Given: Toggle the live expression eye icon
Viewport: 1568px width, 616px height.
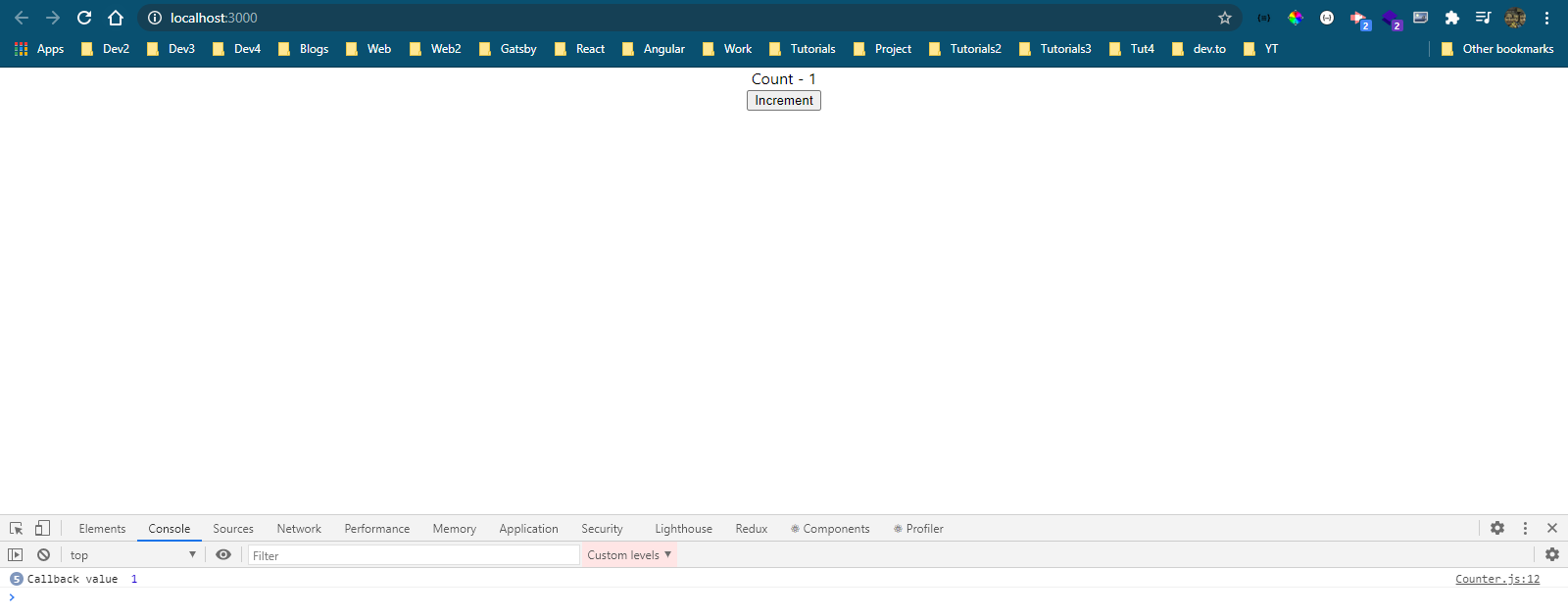Looking at the screenshot, I should click(x=223, y=554).
